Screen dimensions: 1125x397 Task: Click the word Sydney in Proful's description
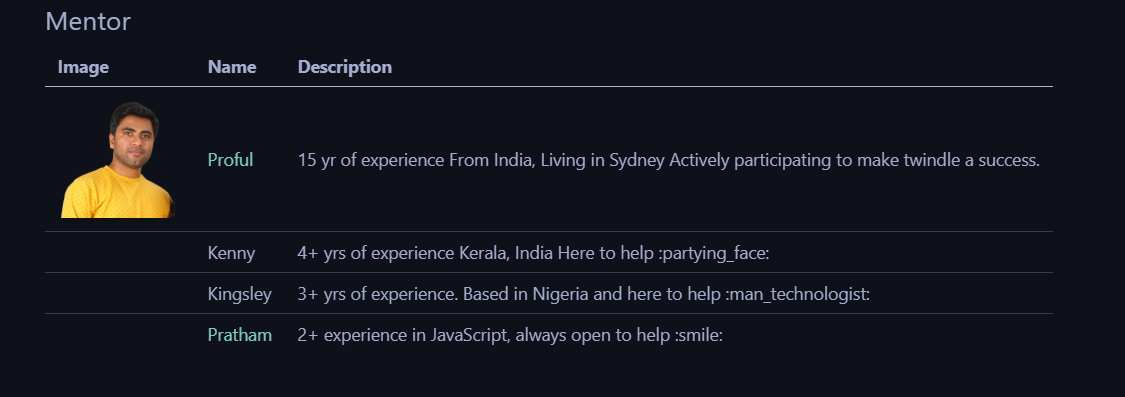point(636,161)
